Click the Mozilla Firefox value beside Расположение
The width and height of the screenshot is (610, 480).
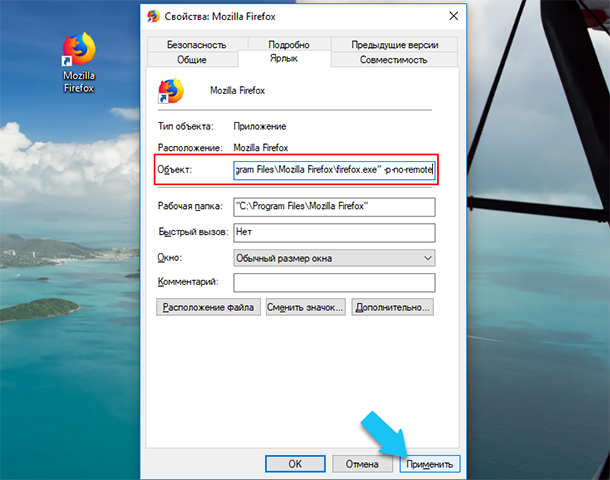pos(261,147)
